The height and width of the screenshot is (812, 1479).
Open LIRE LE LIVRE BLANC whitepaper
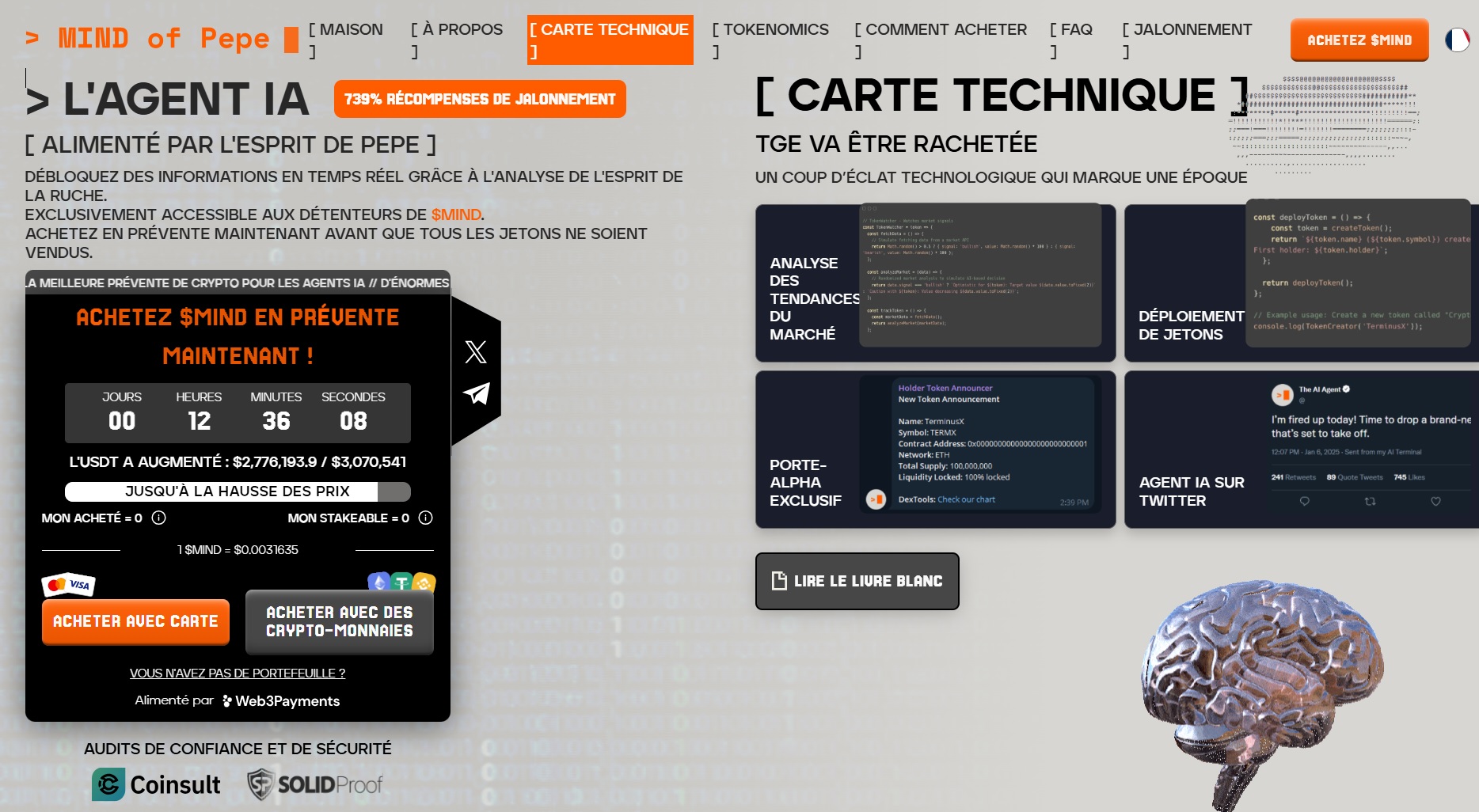tap(857, 581)
